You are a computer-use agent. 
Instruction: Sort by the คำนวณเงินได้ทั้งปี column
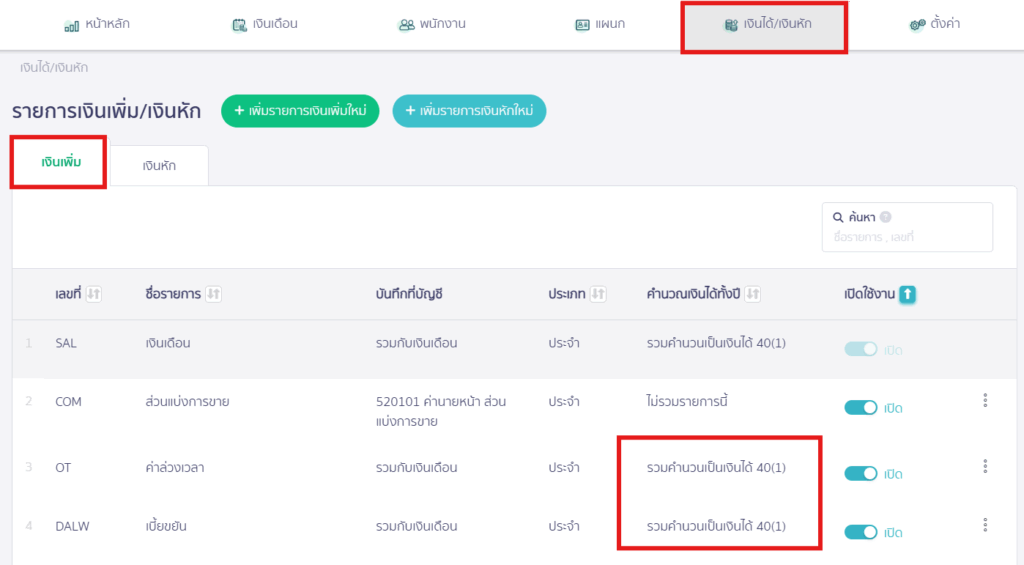(x=752, y=294)
